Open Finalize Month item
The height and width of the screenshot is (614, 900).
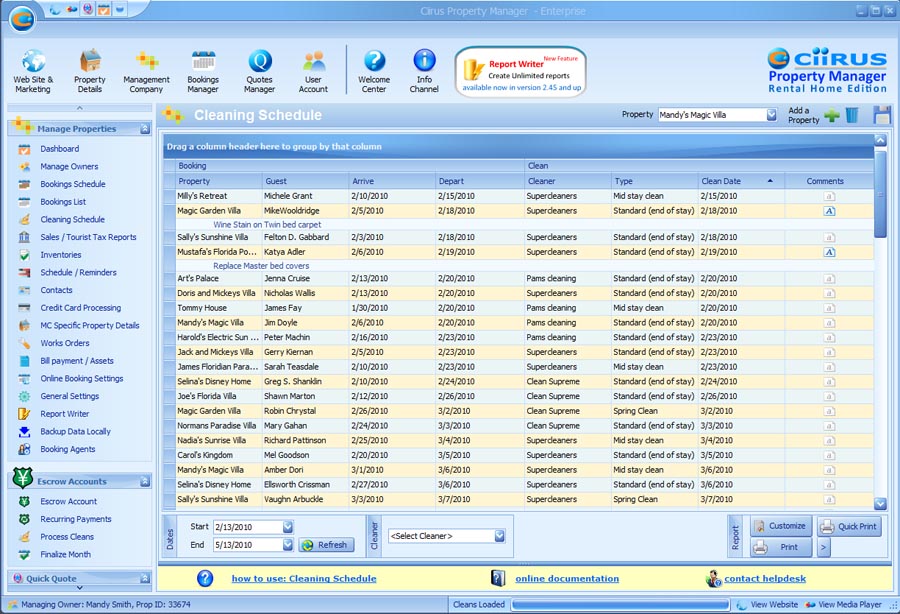pyautogui.click(x=65, y=555)
